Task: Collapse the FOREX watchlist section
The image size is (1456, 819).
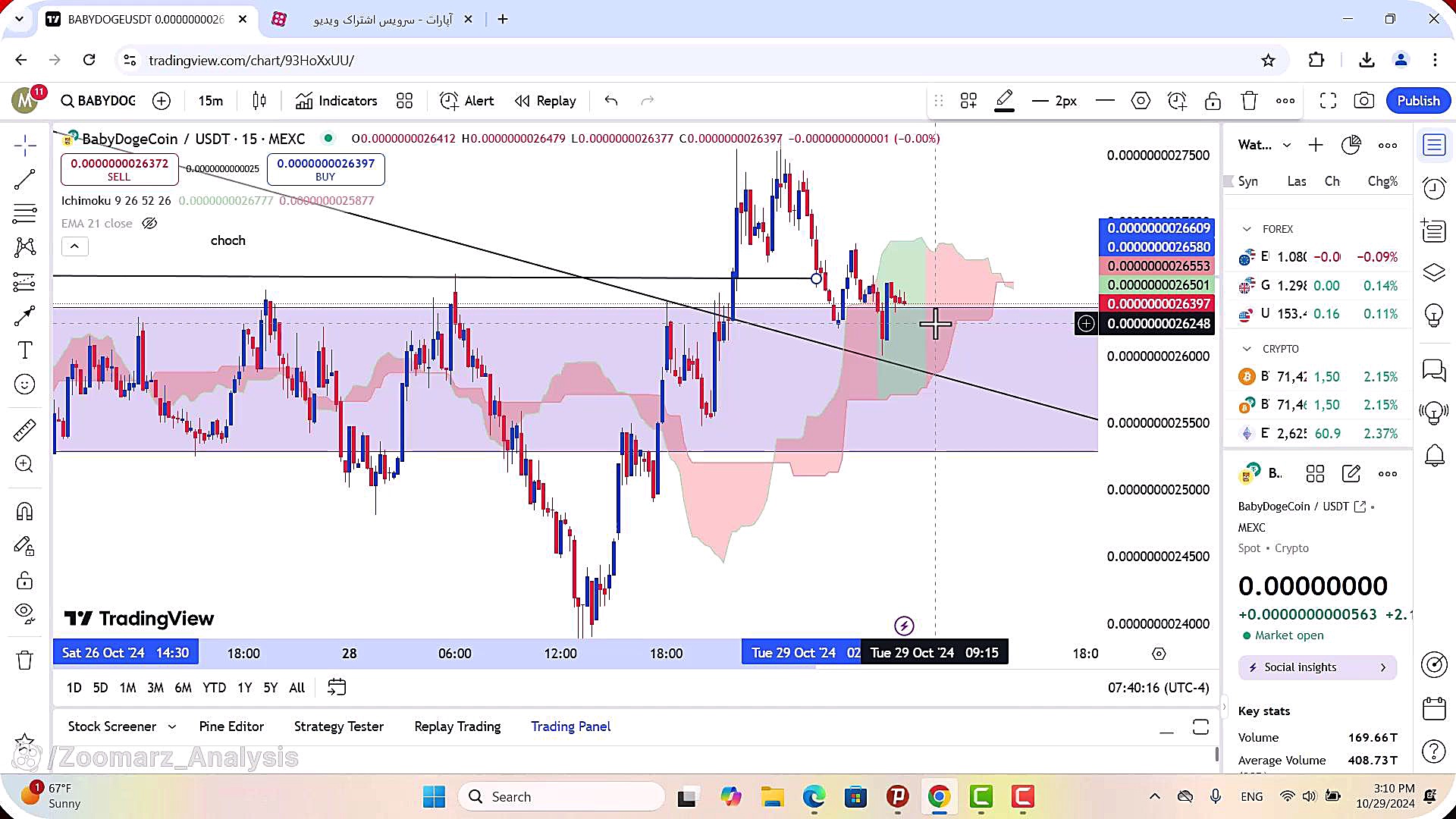Action: pos(1247,229)
